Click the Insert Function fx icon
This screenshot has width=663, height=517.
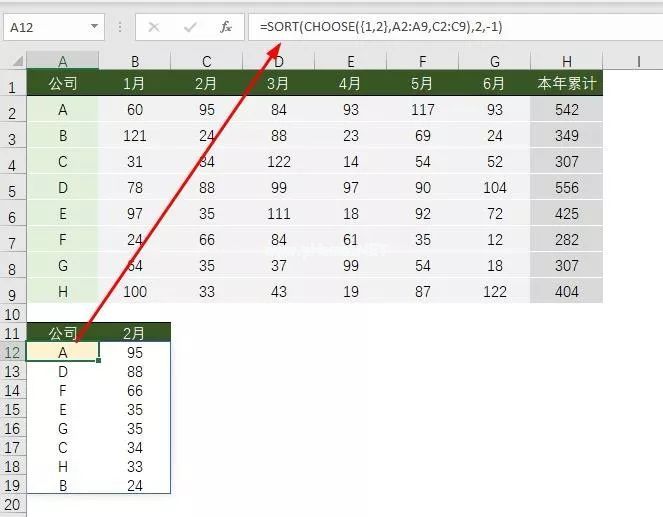(226, 27)
